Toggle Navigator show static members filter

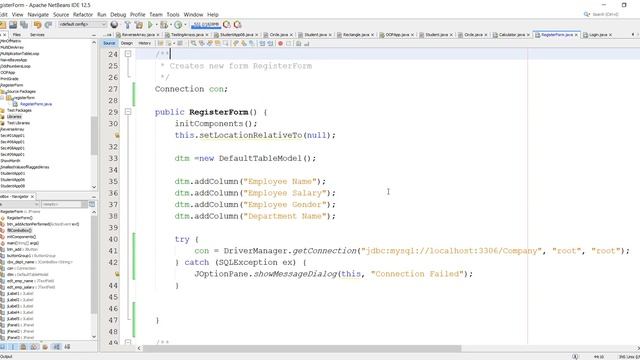(x=23, y=347)
